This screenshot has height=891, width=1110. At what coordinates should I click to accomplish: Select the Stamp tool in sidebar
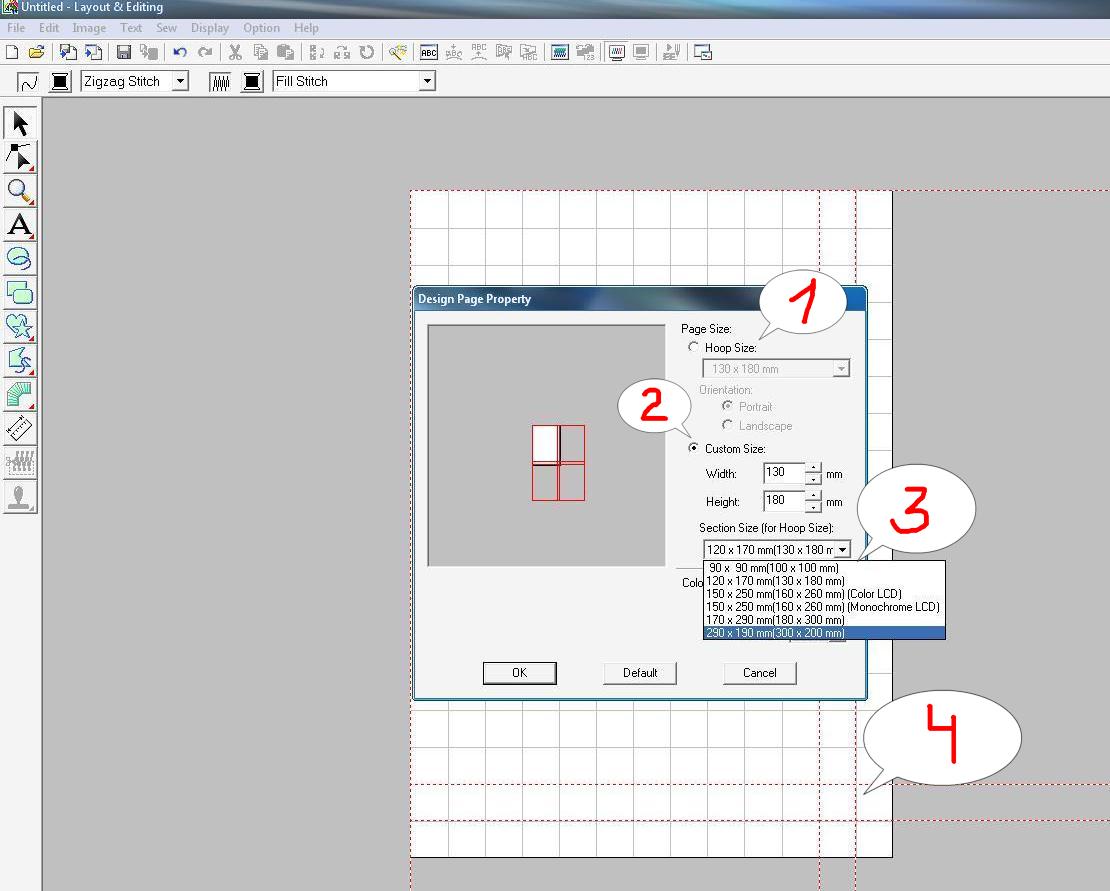tap(20, 496)
